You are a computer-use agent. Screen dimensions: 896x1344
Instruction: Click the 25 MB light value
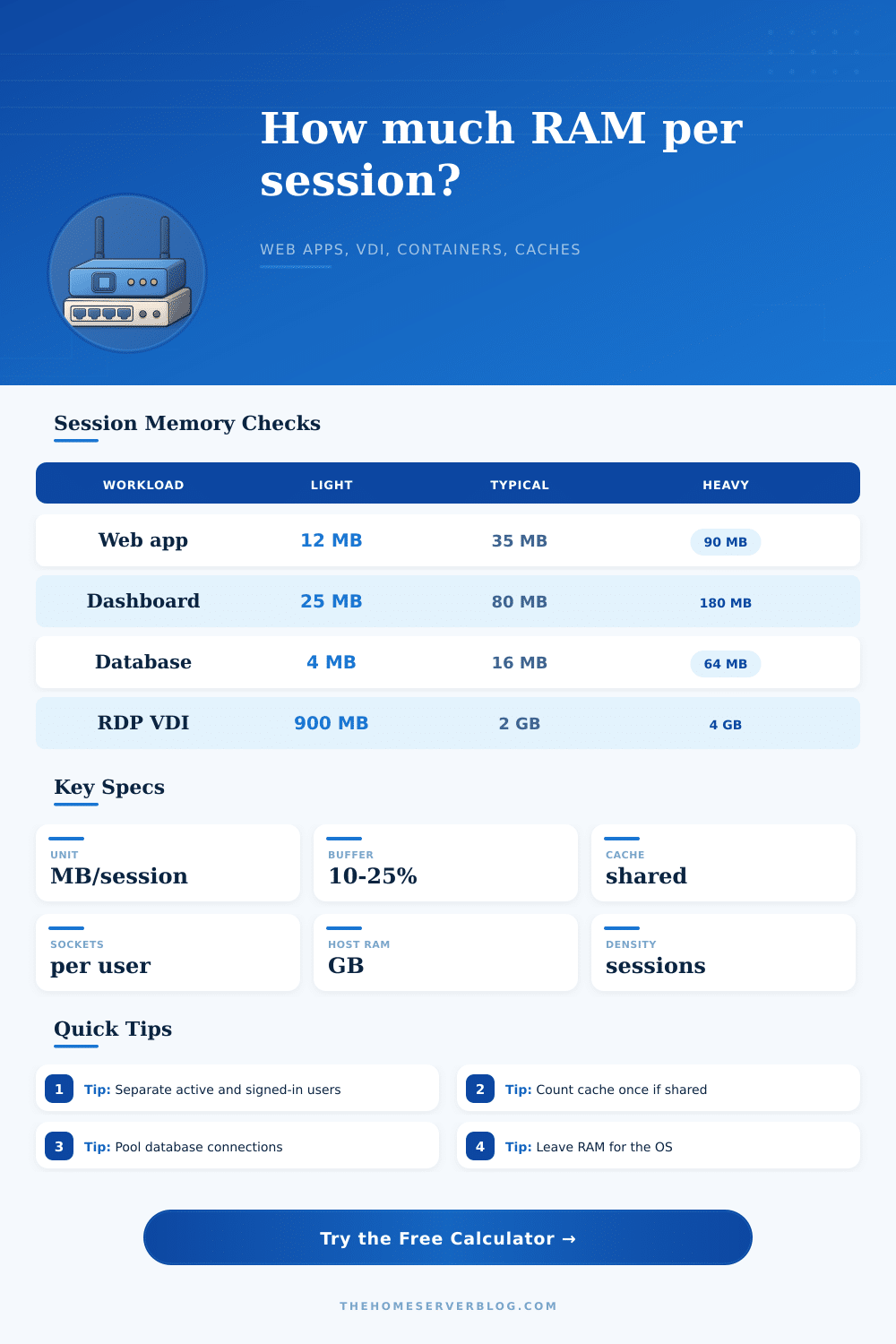pos(332,601)
